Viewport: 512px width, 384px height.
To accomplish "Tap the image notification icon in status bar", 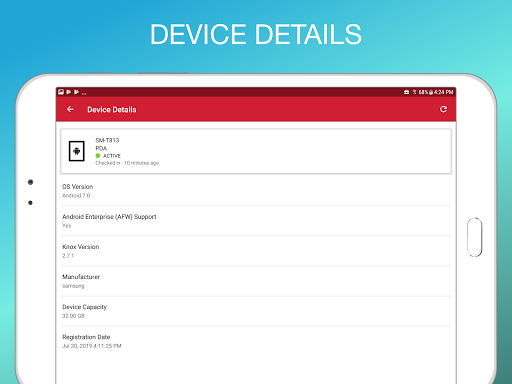I will [61, 92].
